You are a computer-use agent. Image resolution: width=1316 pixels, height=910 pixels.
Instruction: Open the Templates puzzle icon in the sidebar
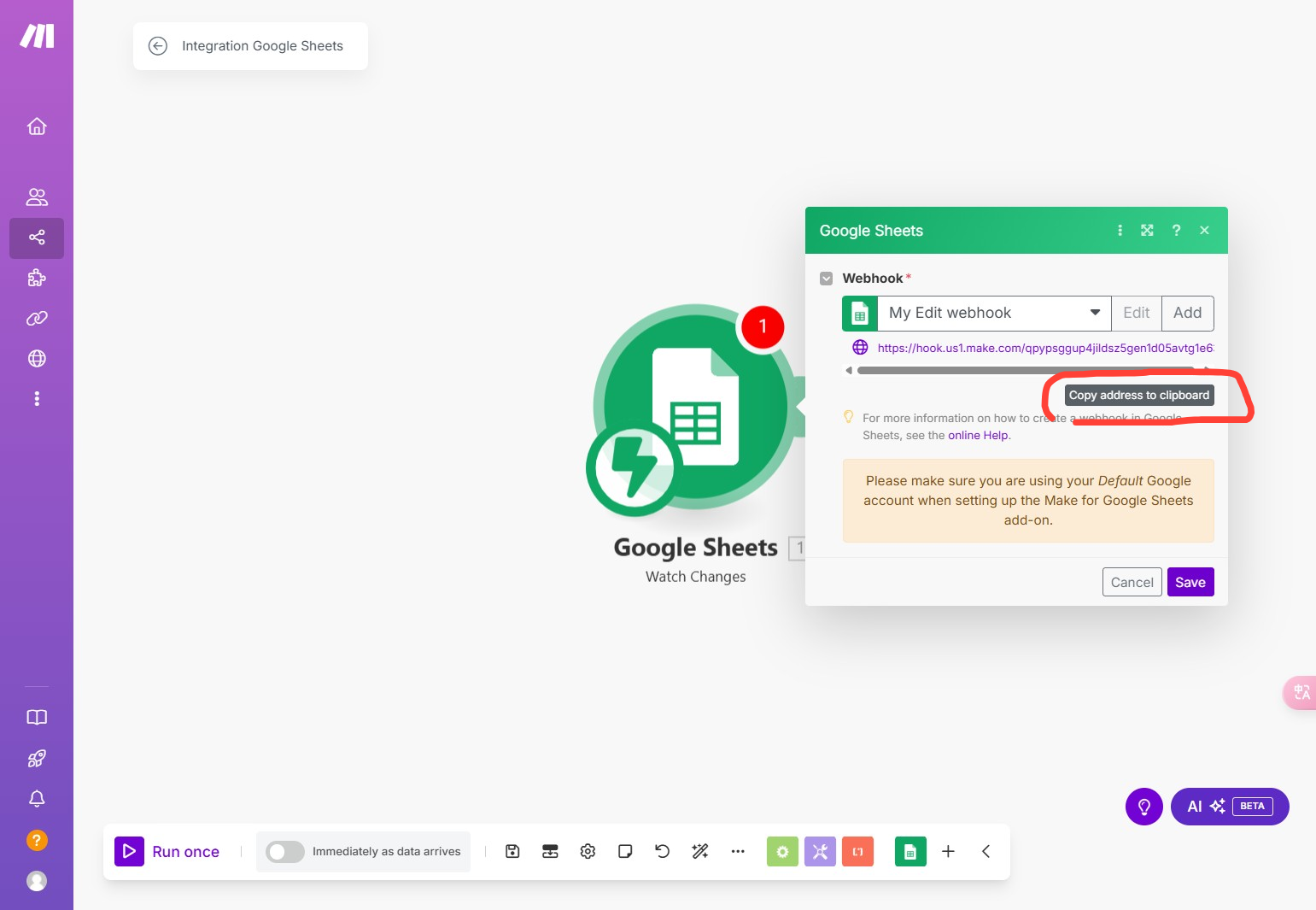[x=37, y=278]
